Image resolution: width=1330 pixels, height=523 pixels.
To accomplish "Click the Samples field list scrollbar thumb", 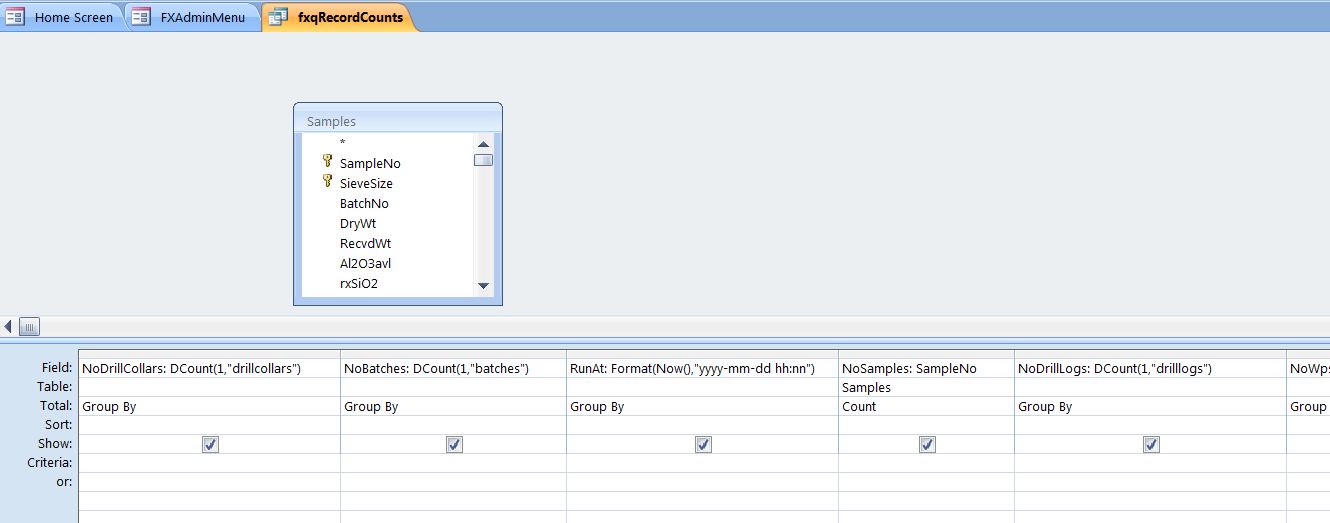I will (x=484, y=160).
